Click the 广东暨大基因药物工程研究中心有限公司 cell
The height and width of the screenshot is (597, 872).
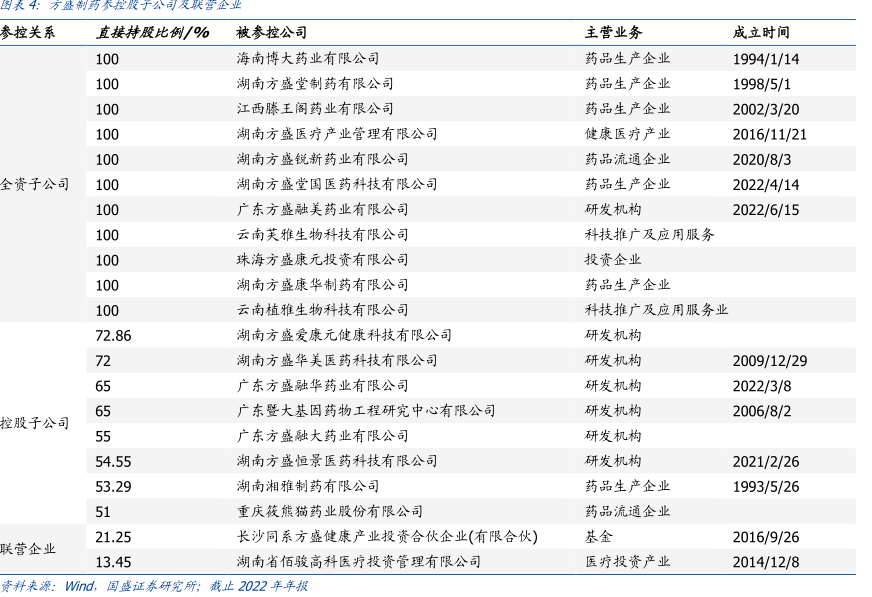click(x=366, y=411)
